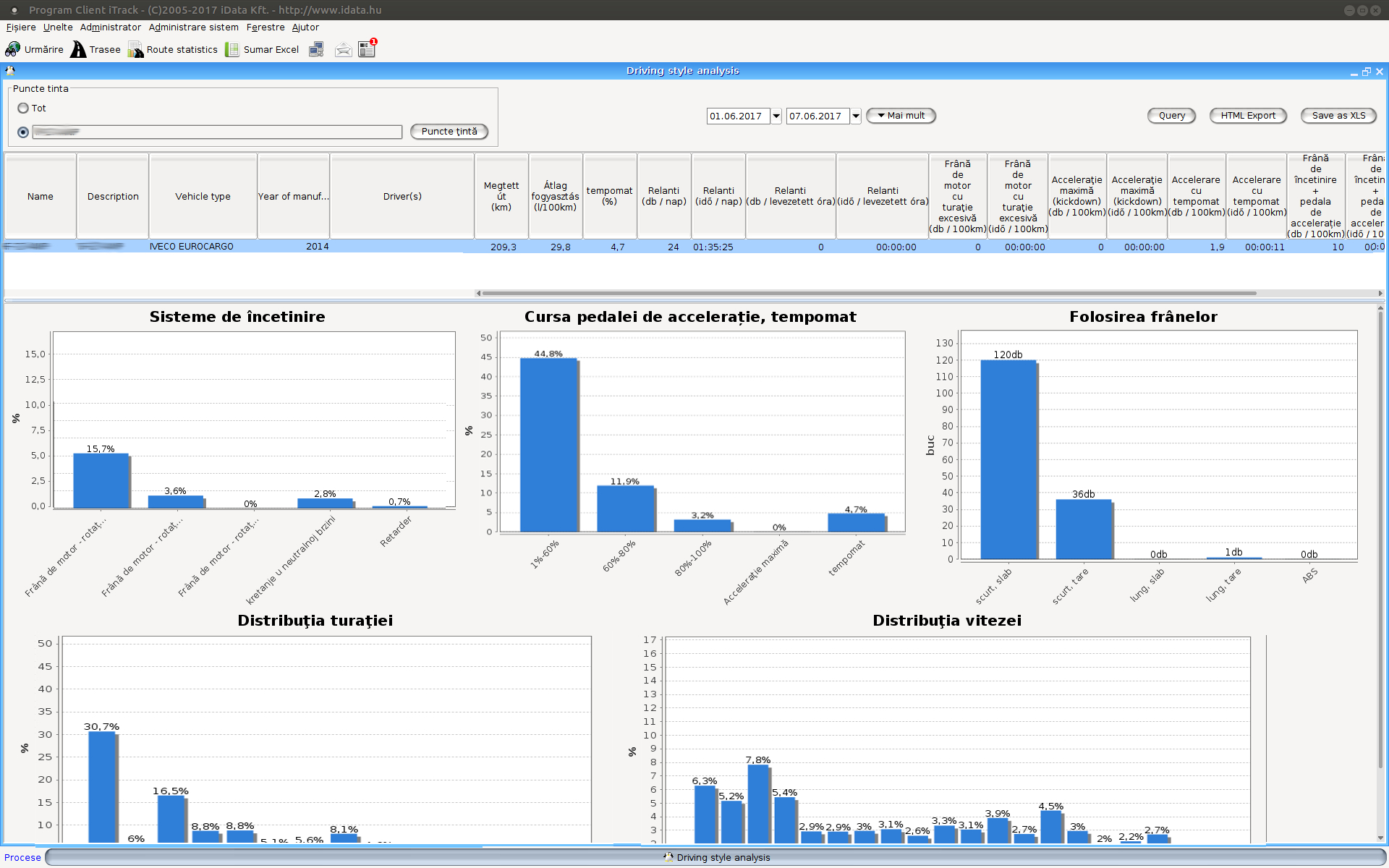The height and width of the screenshot is (868, 1389).
Task: Open the Administrare sistem menu
Action: [193, 27]
